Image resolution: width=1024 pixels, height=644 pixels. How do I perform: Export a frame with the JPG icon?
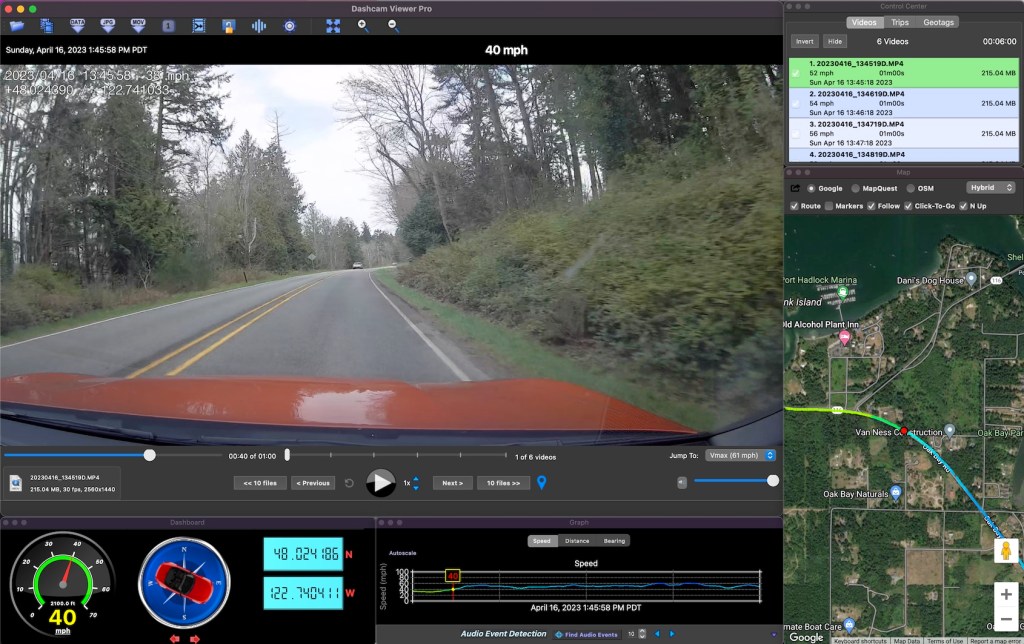click(x=108, y=25)
